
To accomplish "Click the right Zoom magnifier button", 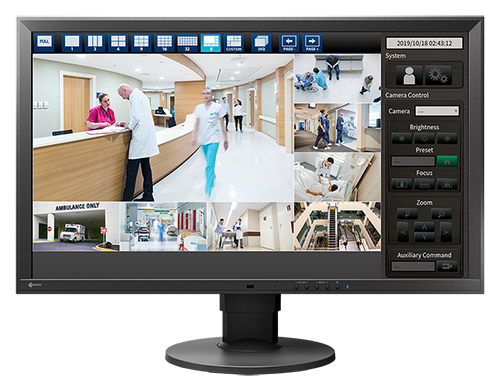I will point(441,214).
